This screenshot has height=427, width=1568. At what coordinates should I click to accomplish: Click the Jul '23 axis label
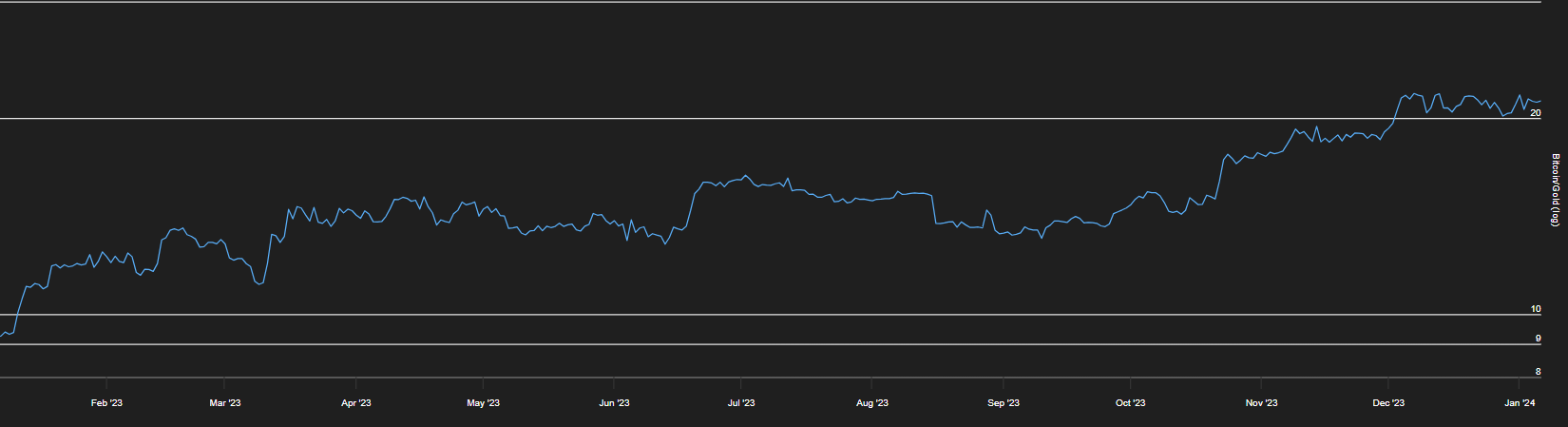point(741,403)
